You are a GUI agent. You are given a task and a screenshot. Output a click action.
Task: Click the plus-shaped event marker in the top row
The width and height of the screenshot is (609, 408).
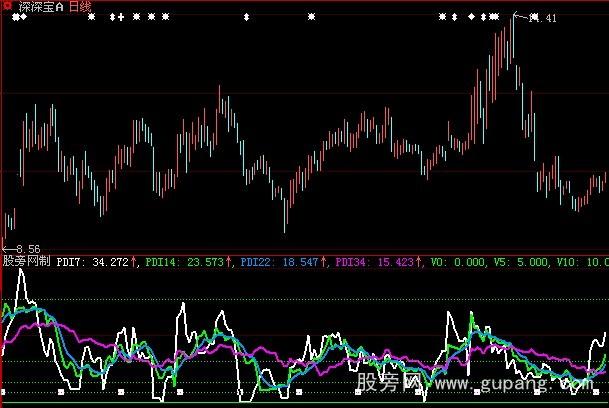(x=122, y=17)
